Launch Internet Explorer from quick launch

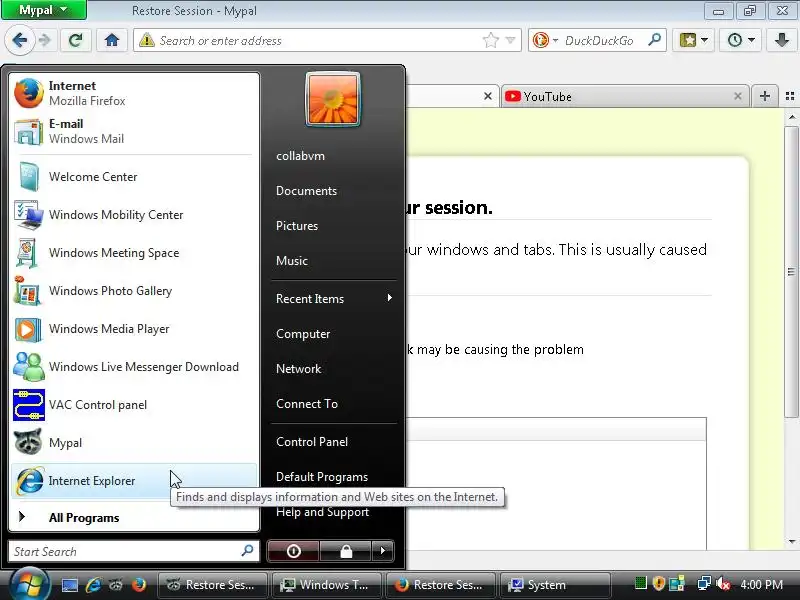coord(93,585)
